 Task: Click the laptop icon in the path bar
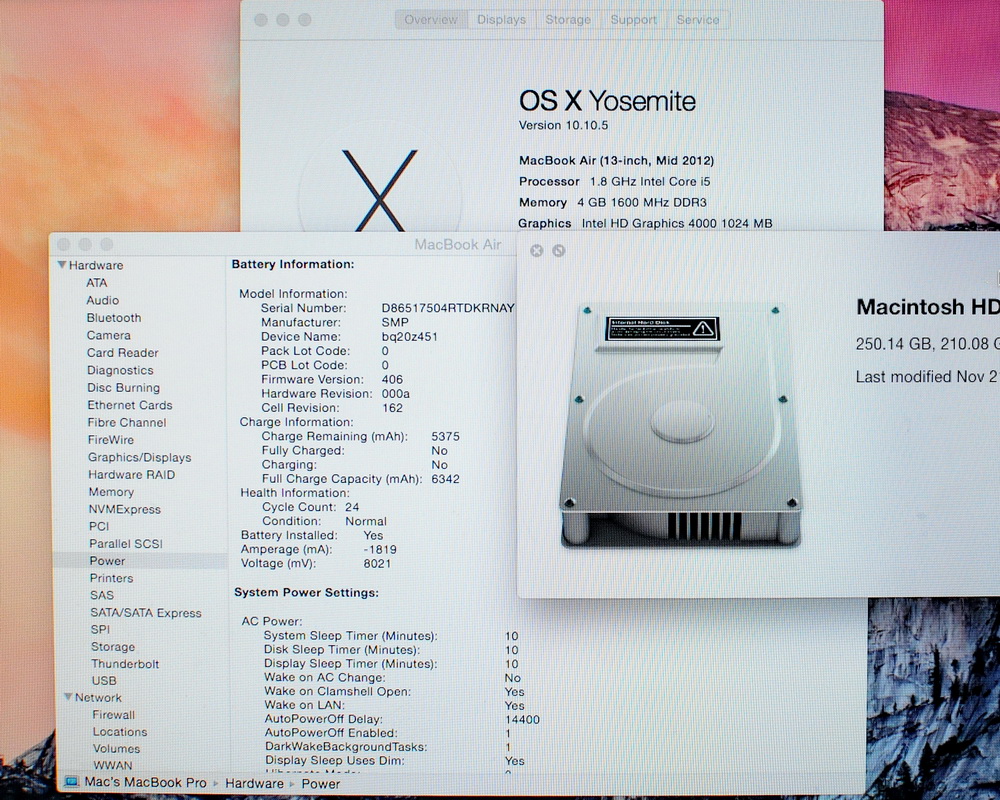pyautogui.click(x=71, y=782)
